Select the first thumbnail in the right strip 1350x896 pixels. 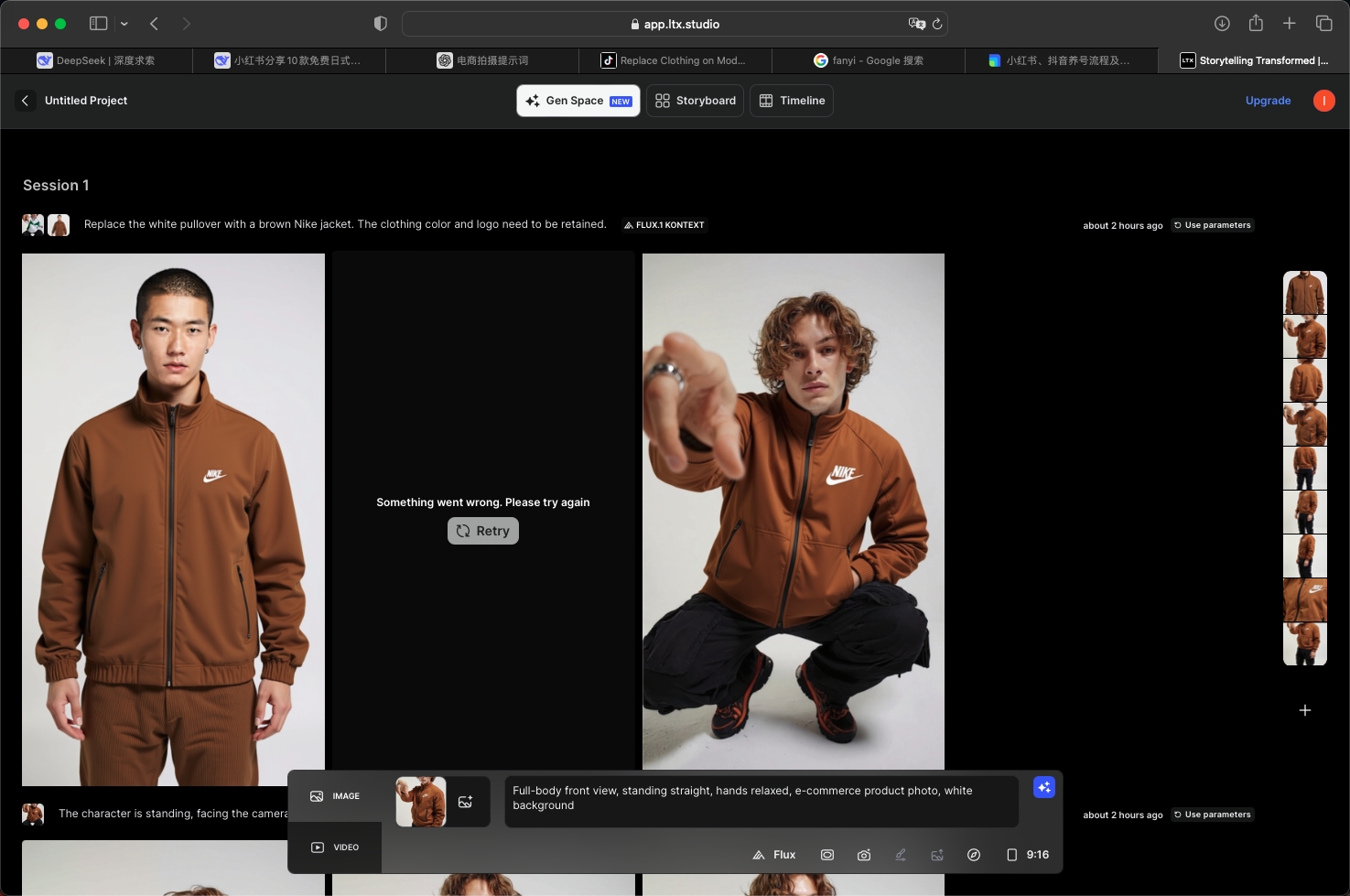click(x=1305, y=293)
